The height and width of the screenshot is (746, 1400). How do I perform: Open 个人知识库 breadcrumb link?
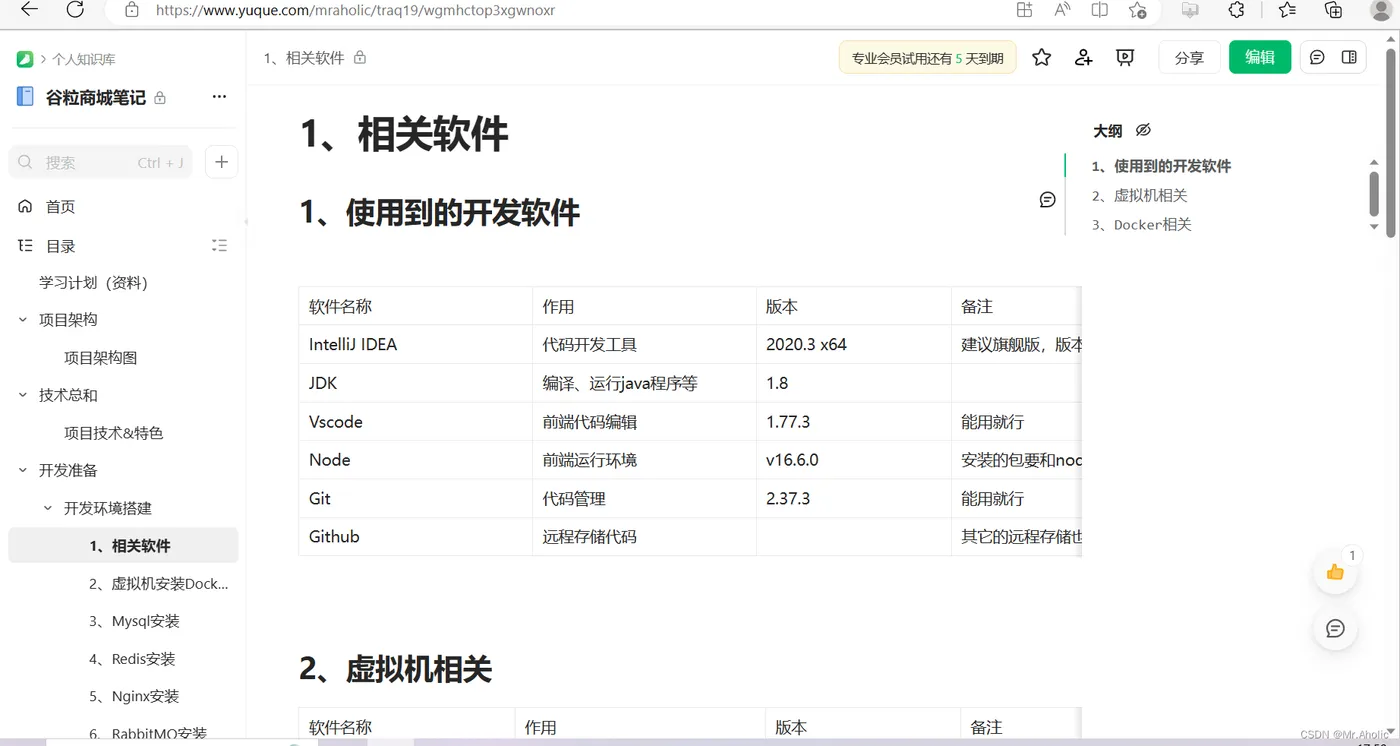pyautogui.click(x=84, y=59)
